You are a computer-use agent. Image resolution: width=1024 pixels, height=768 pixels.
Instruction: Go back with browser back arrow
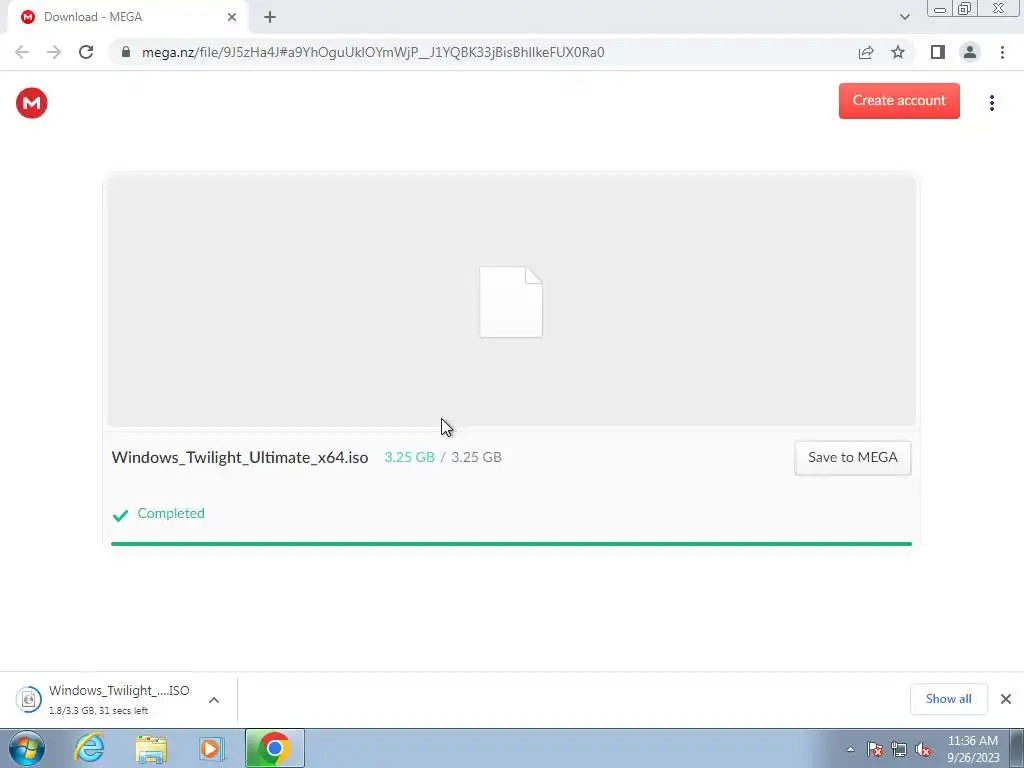[x=22, y=52]
